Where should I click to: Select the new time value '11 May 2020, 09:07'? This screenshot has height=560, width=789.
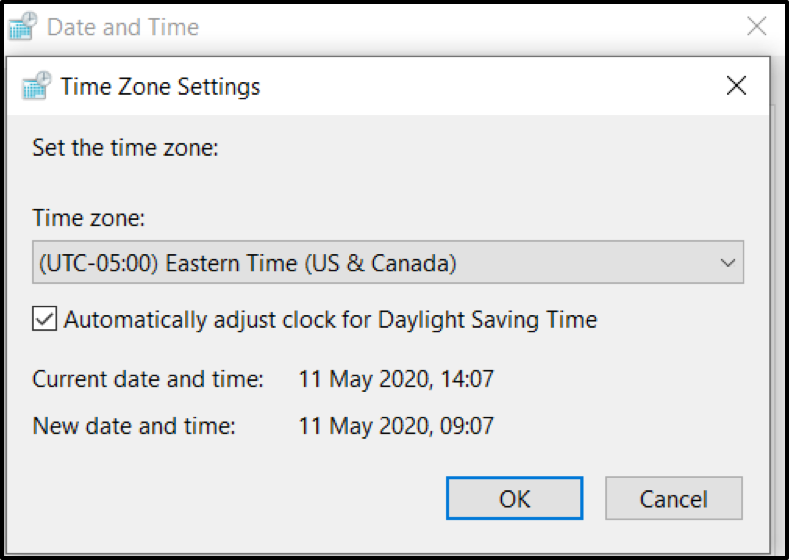[x=396, y=426]
